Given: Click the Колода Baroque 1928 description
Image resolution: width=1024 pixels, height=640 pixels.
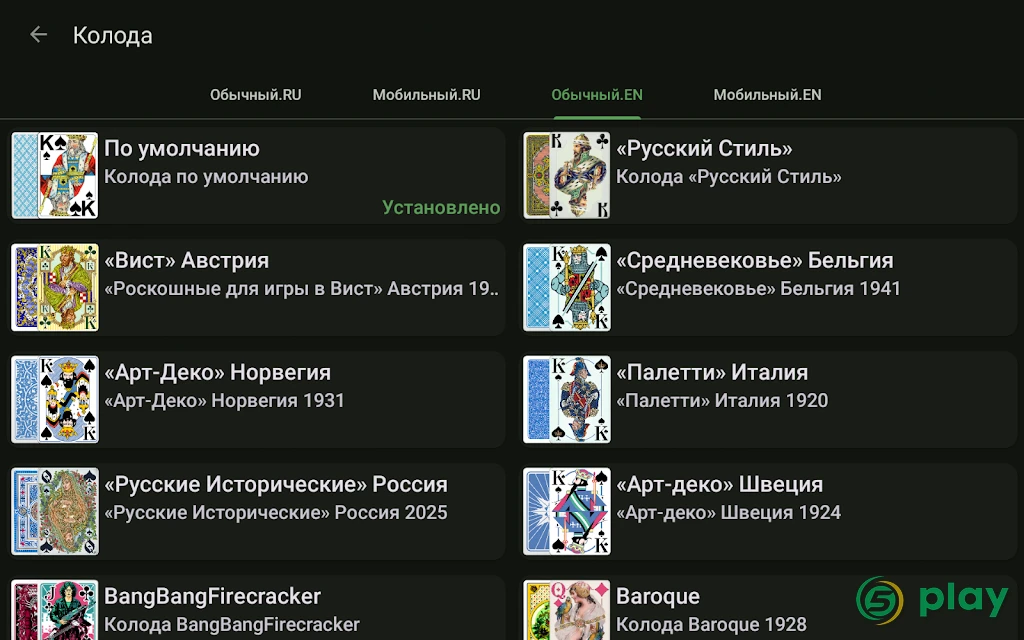Looking at the screenshot, I should click(711, 625).
